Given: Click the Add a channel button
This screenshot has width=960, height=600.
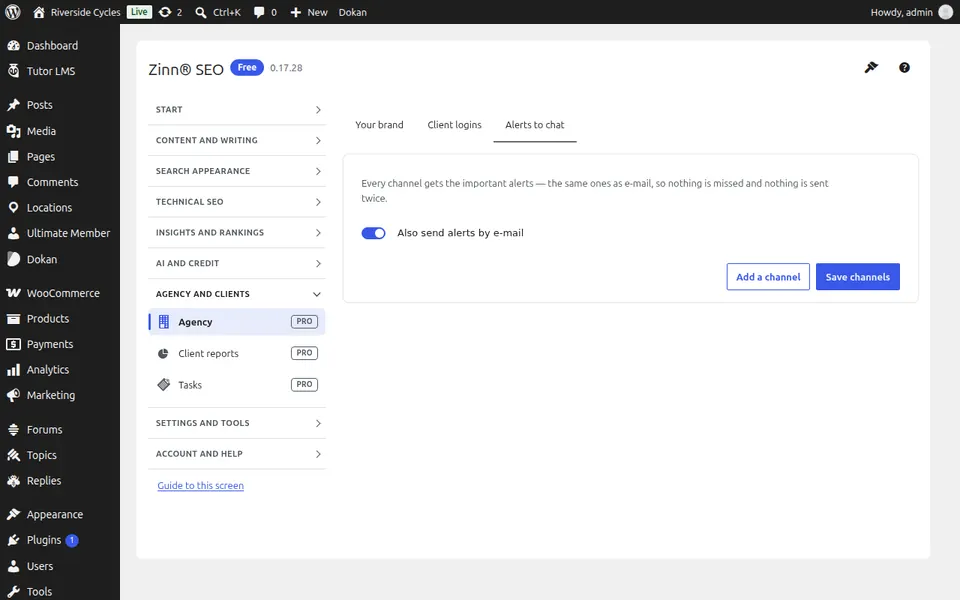Looking at the screenshot, I should 768,277.
